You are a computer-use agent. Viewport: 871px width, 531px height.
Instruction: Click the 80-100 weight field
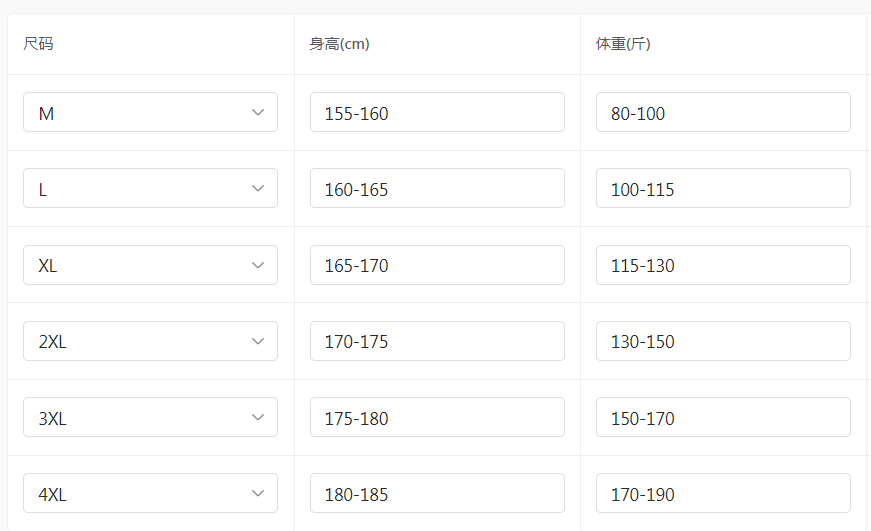pyautogui.click(x=723, y=113)
